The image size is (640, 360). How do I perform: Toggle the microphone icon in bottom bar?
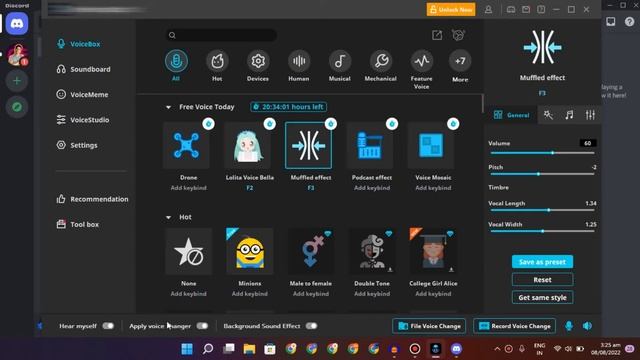[569, 326]
